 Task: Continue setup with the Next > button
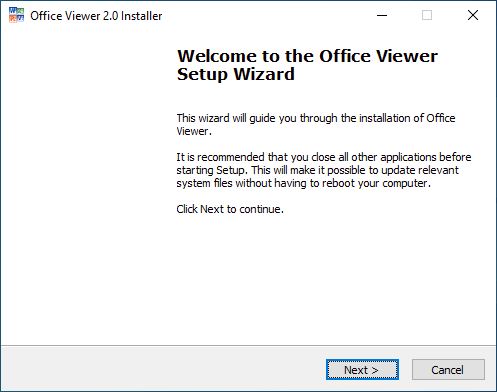tap(362, 369)
